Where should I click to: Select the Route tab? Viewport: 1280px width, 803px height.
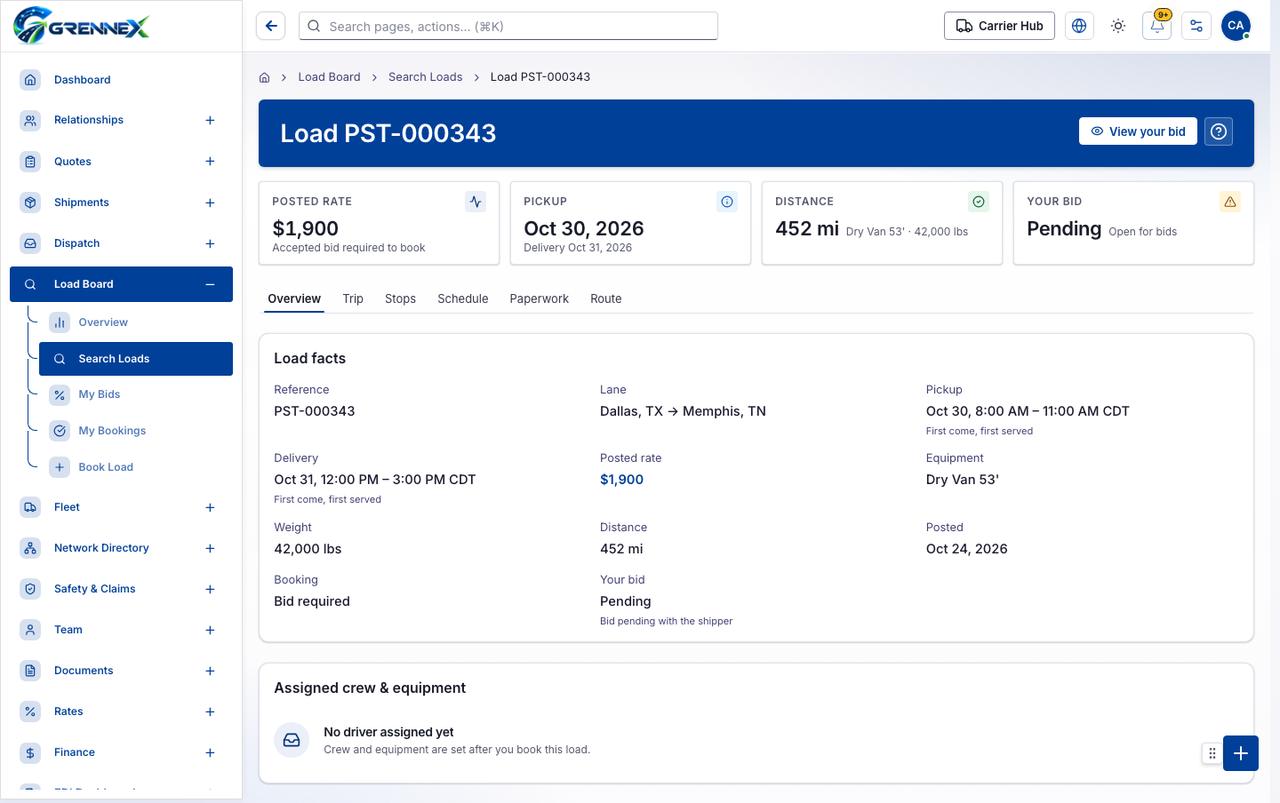coord(606,299)
